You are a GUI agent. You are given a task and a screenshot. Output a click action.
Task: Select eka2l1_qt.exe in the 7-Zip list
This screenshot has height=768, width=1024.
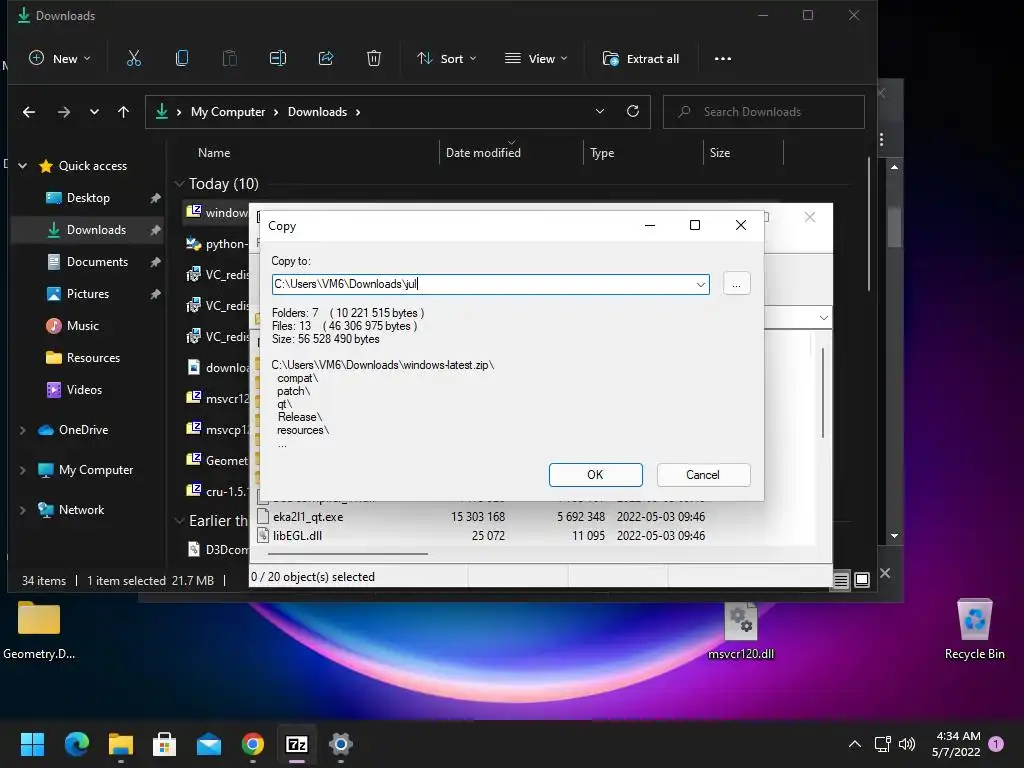(308, 517)
